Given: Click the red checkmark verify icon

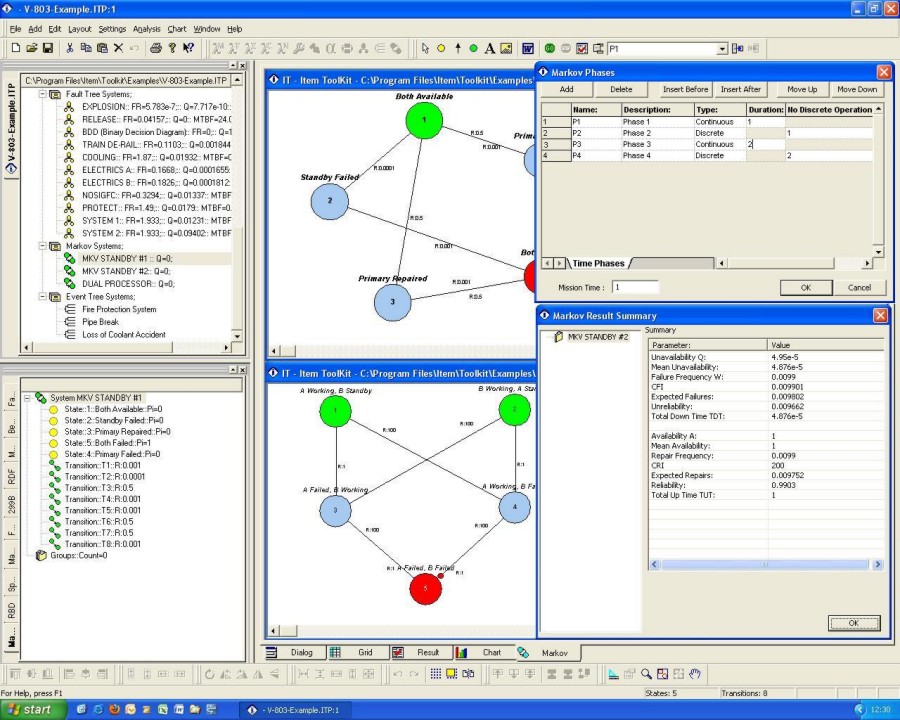Looking at the screenshot, I should 582,49.
